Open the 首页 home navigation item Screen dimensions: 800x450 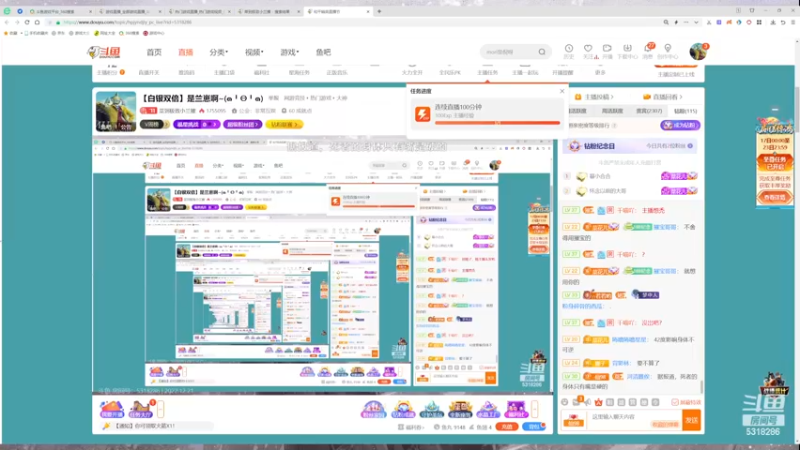(x=154, y=52)
